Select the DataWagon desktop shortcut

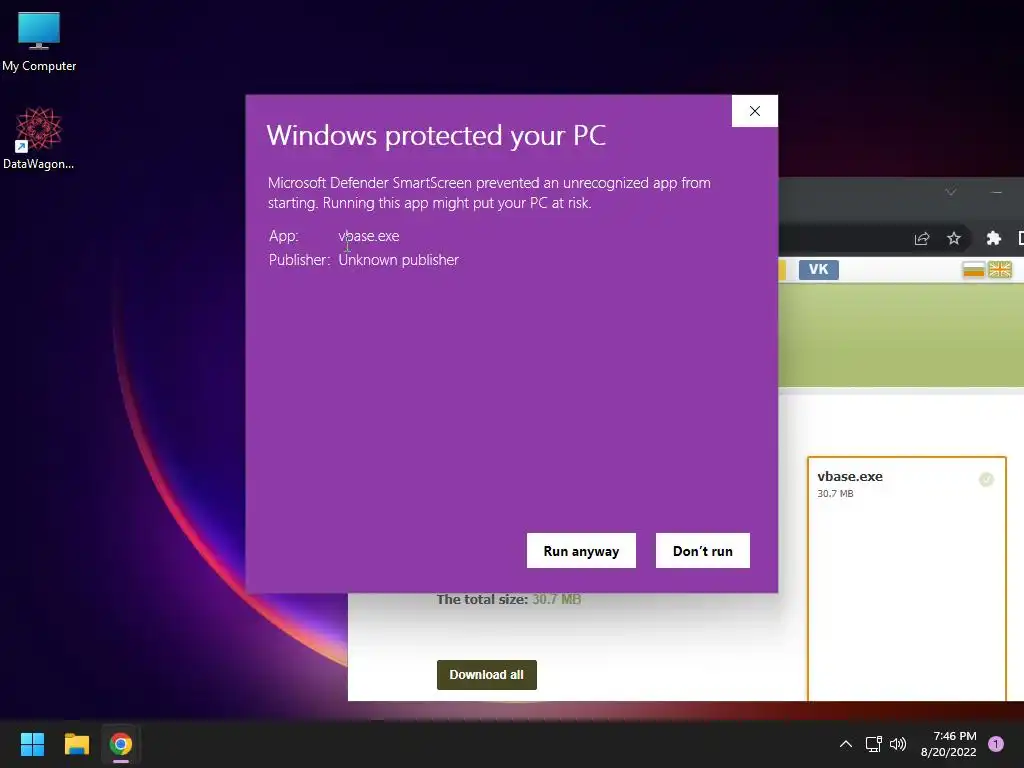[x=39, y=139]
